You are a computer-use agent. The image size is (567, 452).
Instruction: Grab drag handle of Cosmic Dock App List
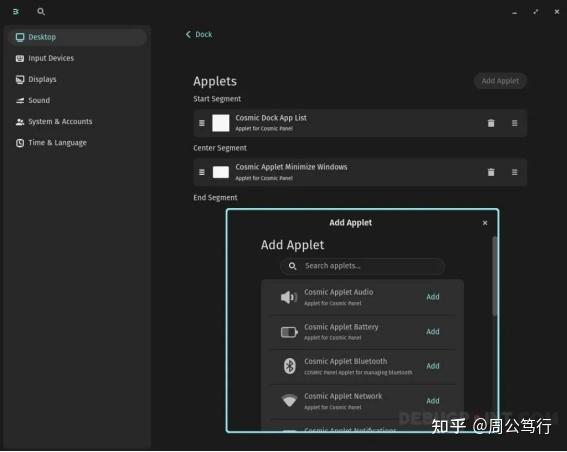[x=202, y=123]
